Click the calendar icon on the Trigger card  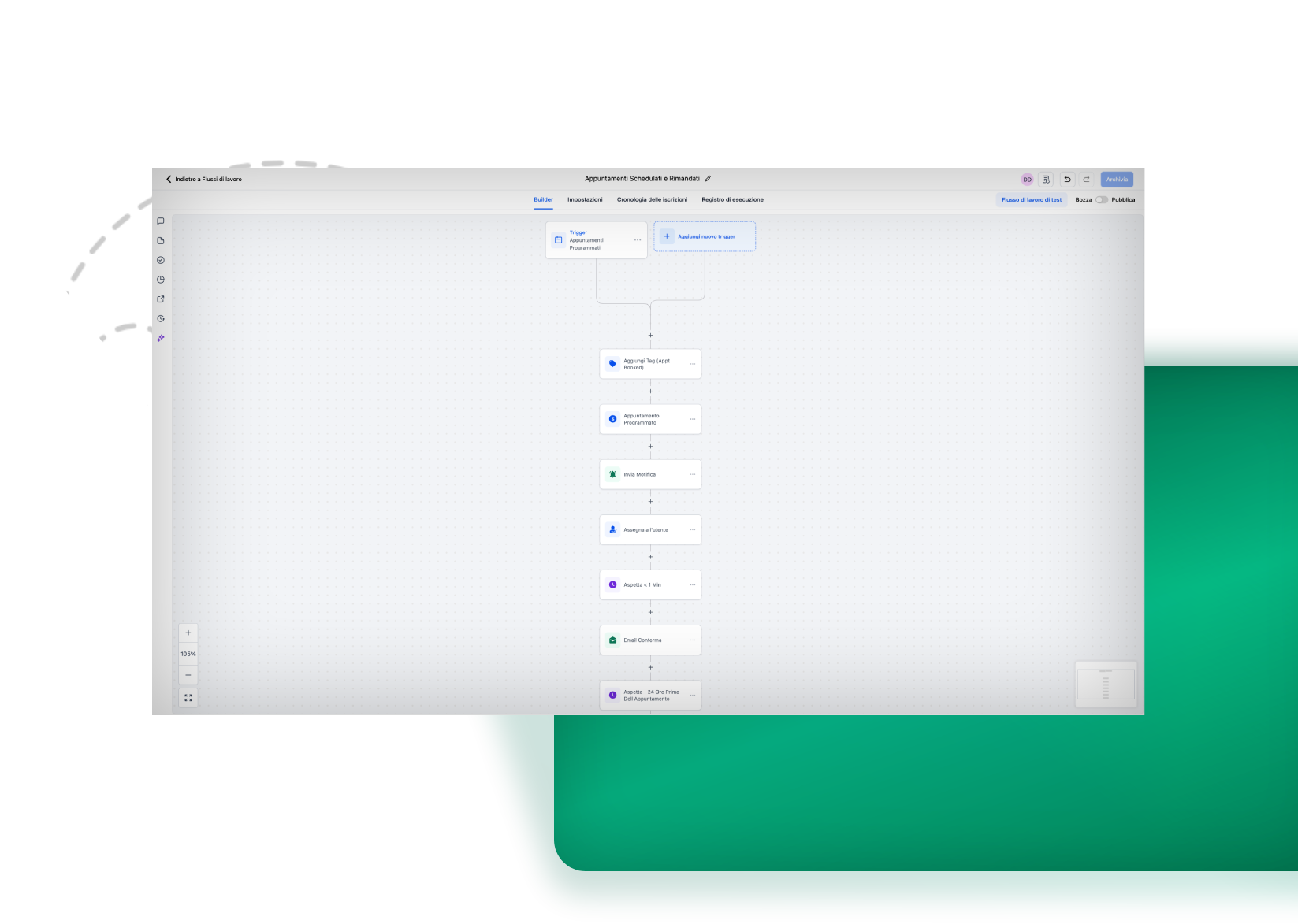pos(559,240)
